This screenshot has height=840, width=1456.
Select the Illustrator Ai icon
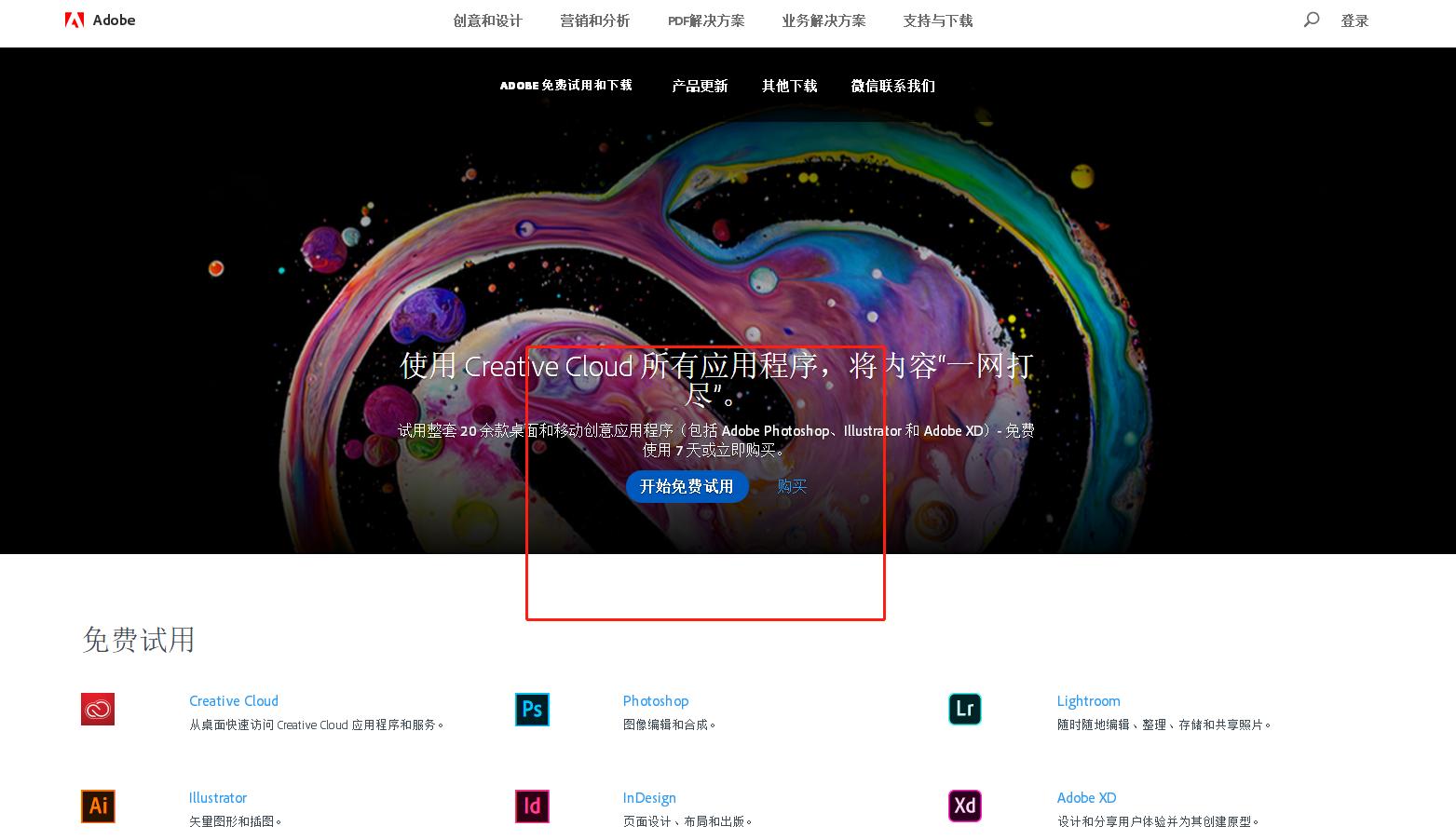[x=97, y=806]
